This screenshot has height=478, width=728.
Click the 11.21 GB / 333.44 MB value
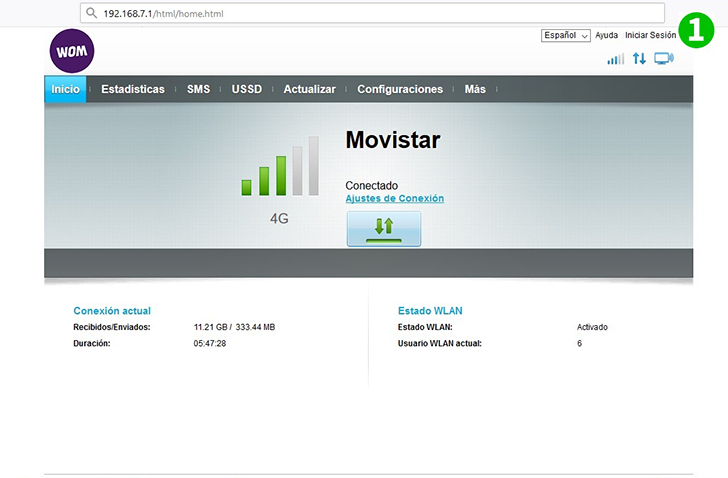pyautogui.click(x=234, y=327)
